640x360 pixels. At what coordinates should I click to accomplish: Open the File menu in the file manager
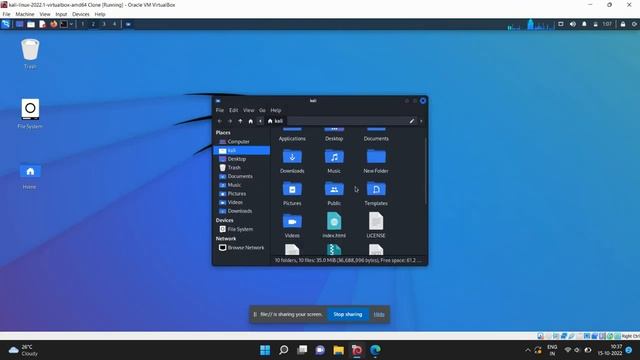pyautogui.click(x=220, y=110)
